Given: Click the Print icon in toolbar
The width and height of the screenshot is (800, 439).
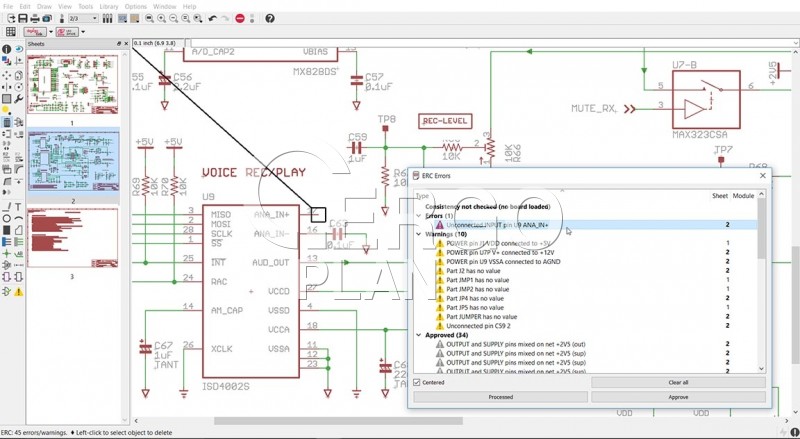Looking at the screenshot, I should tap(35, 18).
